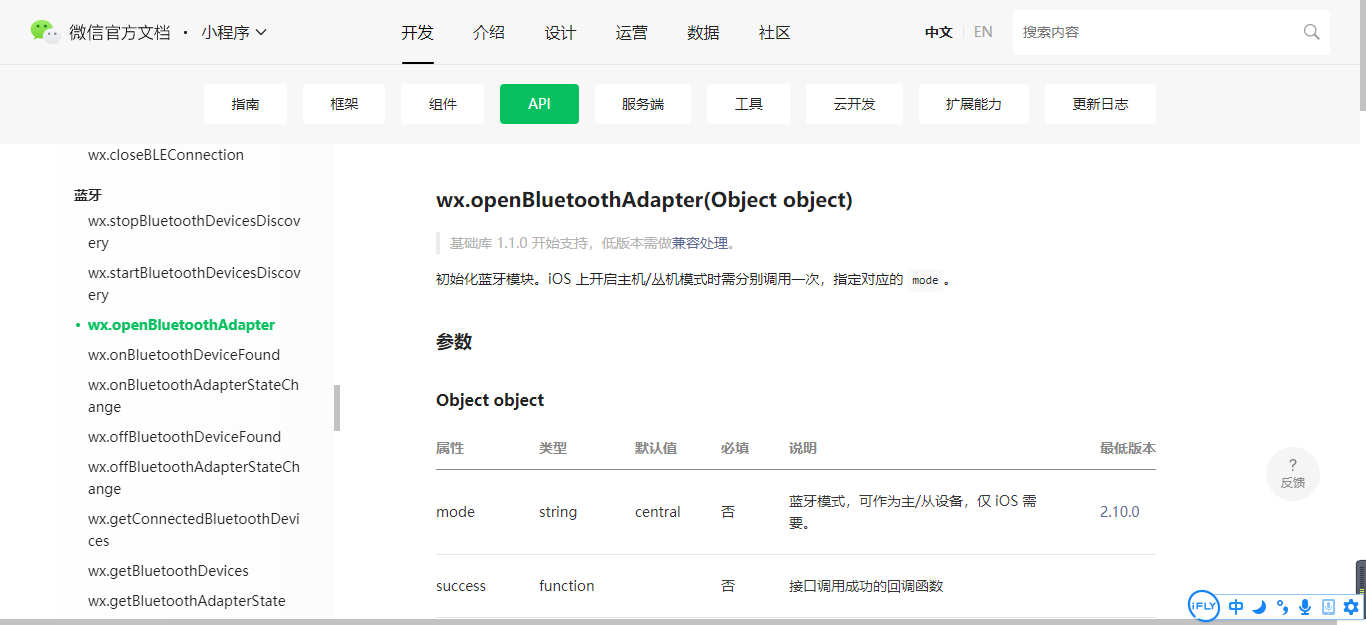Open the 云开发 section
Screen dimensions: 1366x625
click(854, 103)
